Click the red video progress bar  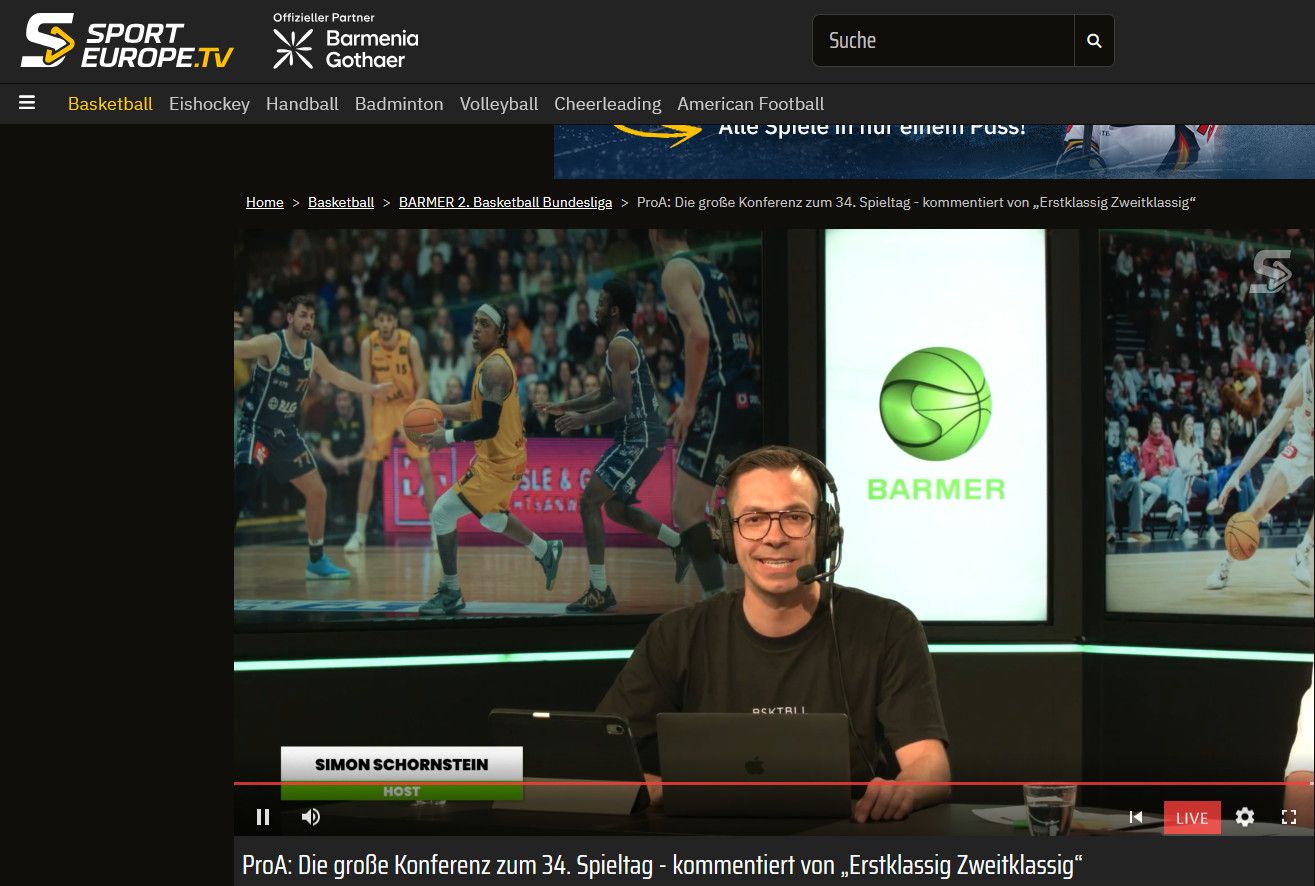pyautogui.click(x=774, y=784)
